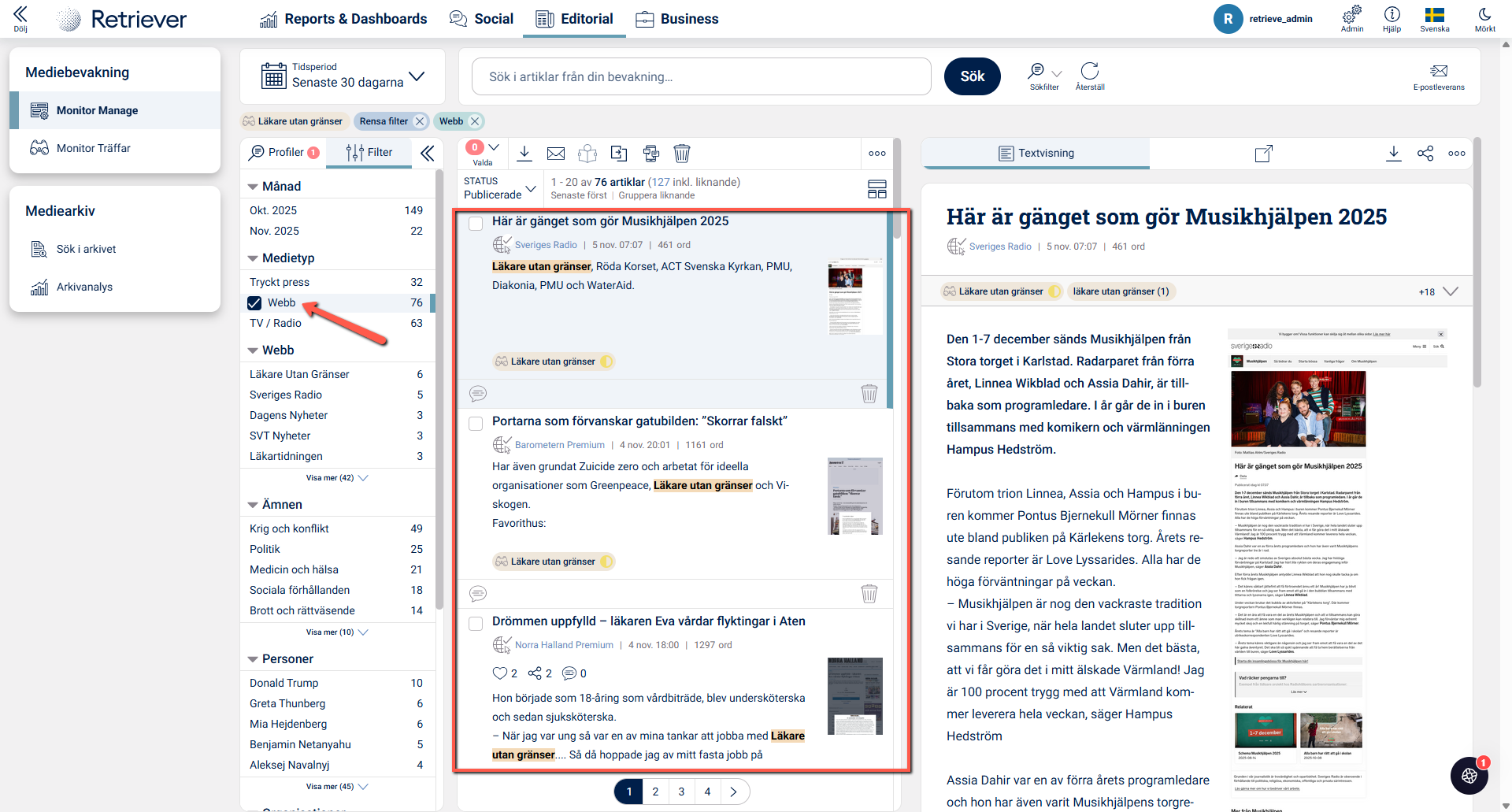This screenshot has width=1512, height=812.
Task: Open the Tidsperiod date range dropdown
Action: (x=343, y=76)
